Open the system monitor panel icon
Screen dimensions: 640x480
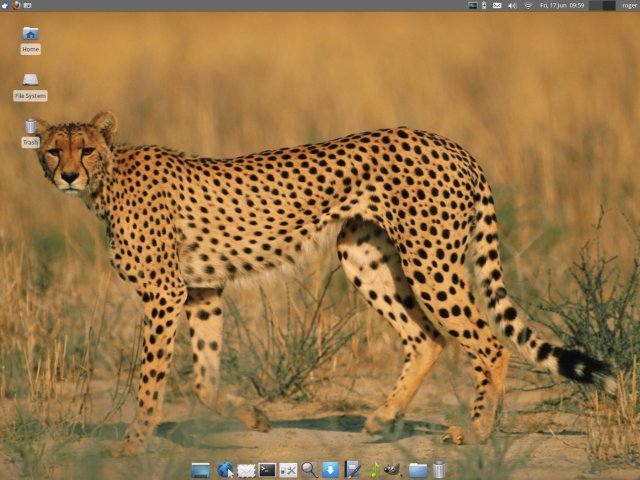[473, 6]
